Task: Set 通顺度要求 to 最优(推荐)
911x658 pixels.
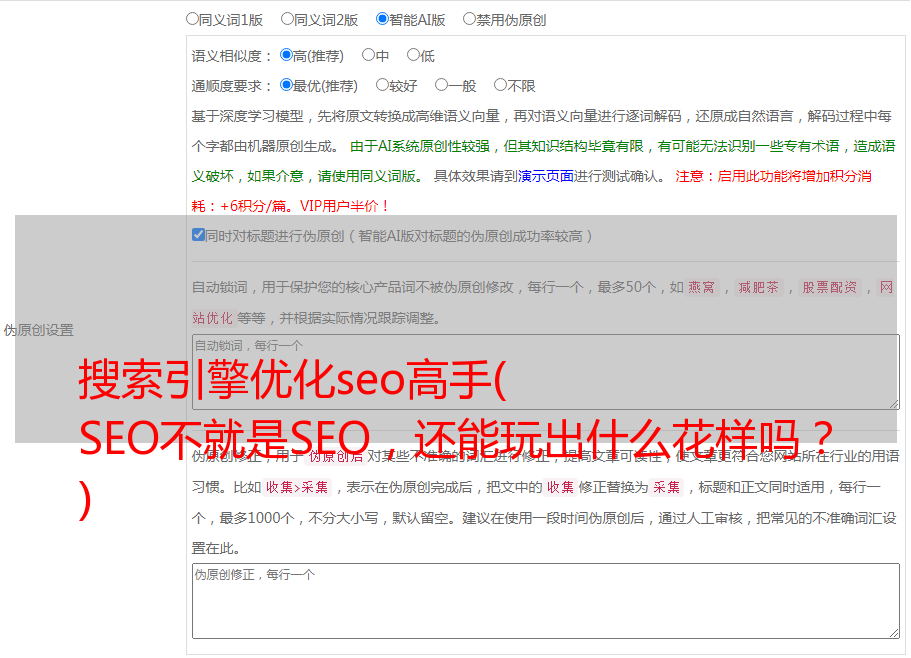Action: point(286,85)
